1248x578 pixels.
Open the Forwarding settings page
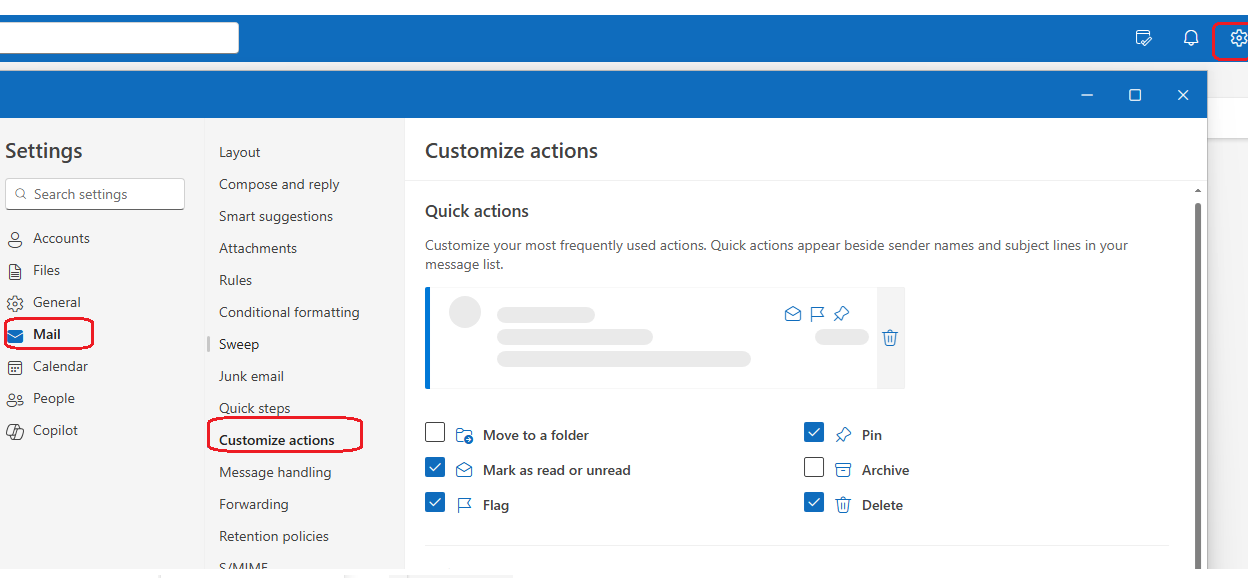pyautogui.click(x=253, y=504)
